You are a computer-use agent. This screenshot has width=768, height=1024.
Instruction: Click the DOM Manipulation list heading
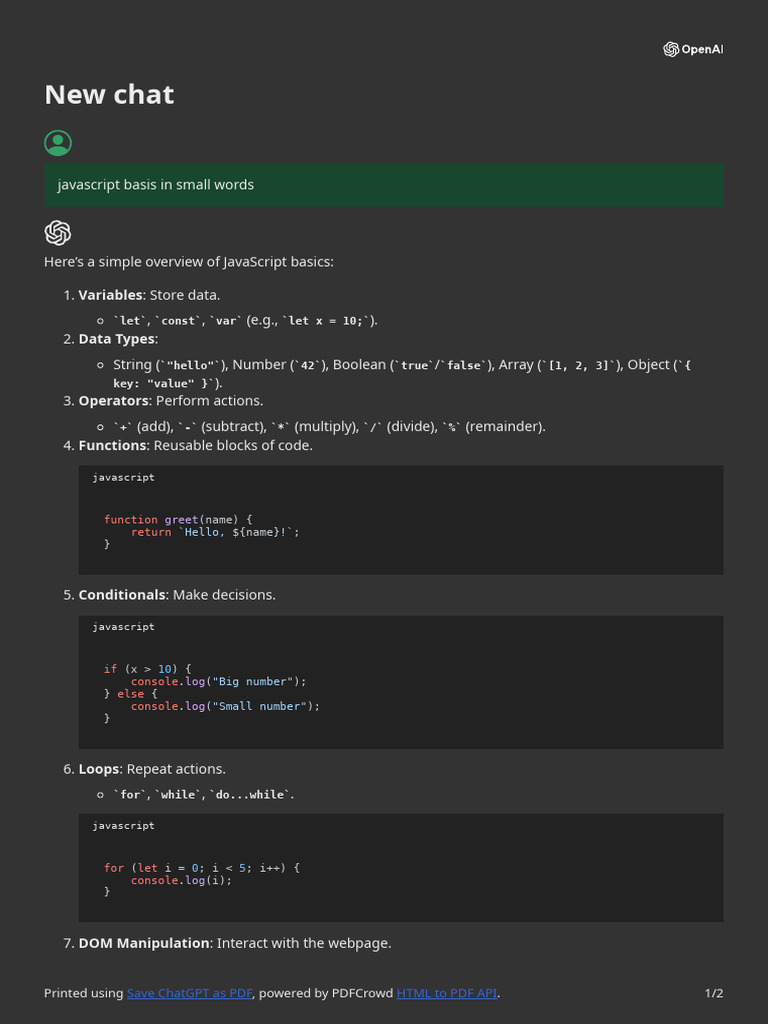(144, 943)
